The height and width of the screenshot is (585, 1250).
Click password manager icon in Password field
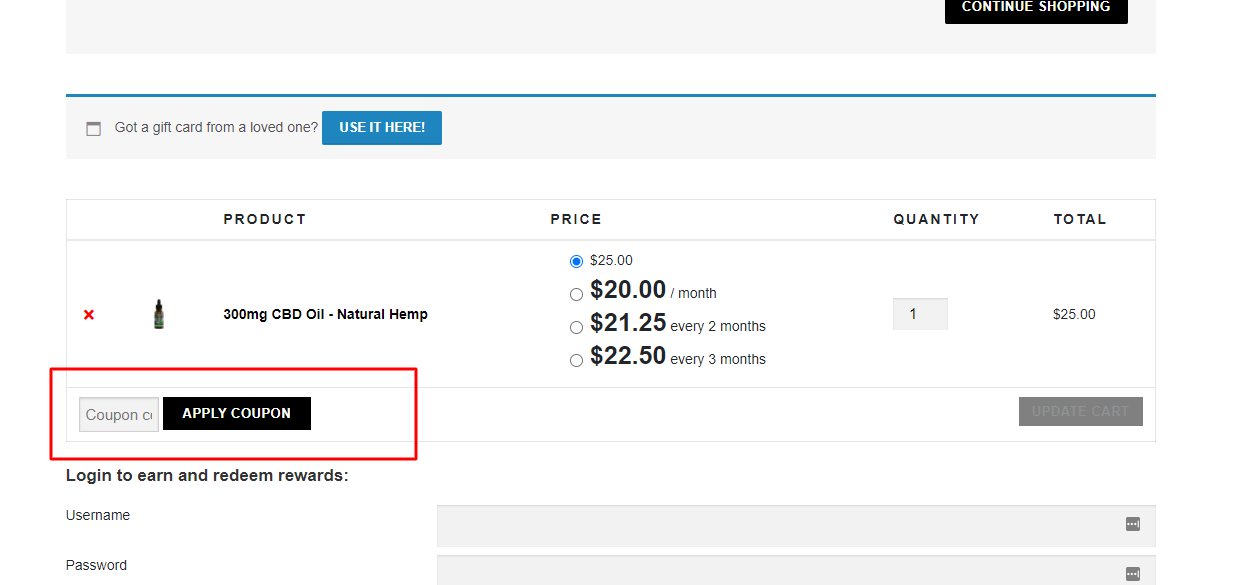1133,574
